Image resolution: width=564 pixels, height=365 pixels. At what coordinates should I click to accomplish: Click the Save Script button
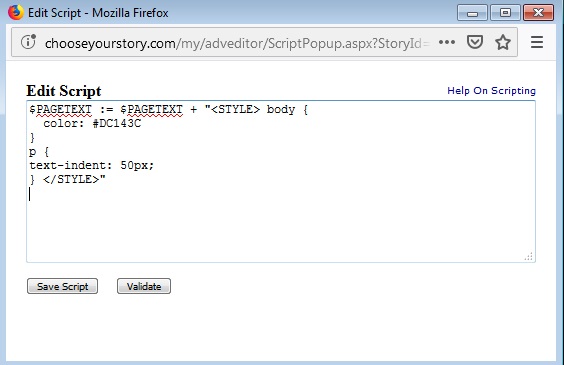[62, 286]
